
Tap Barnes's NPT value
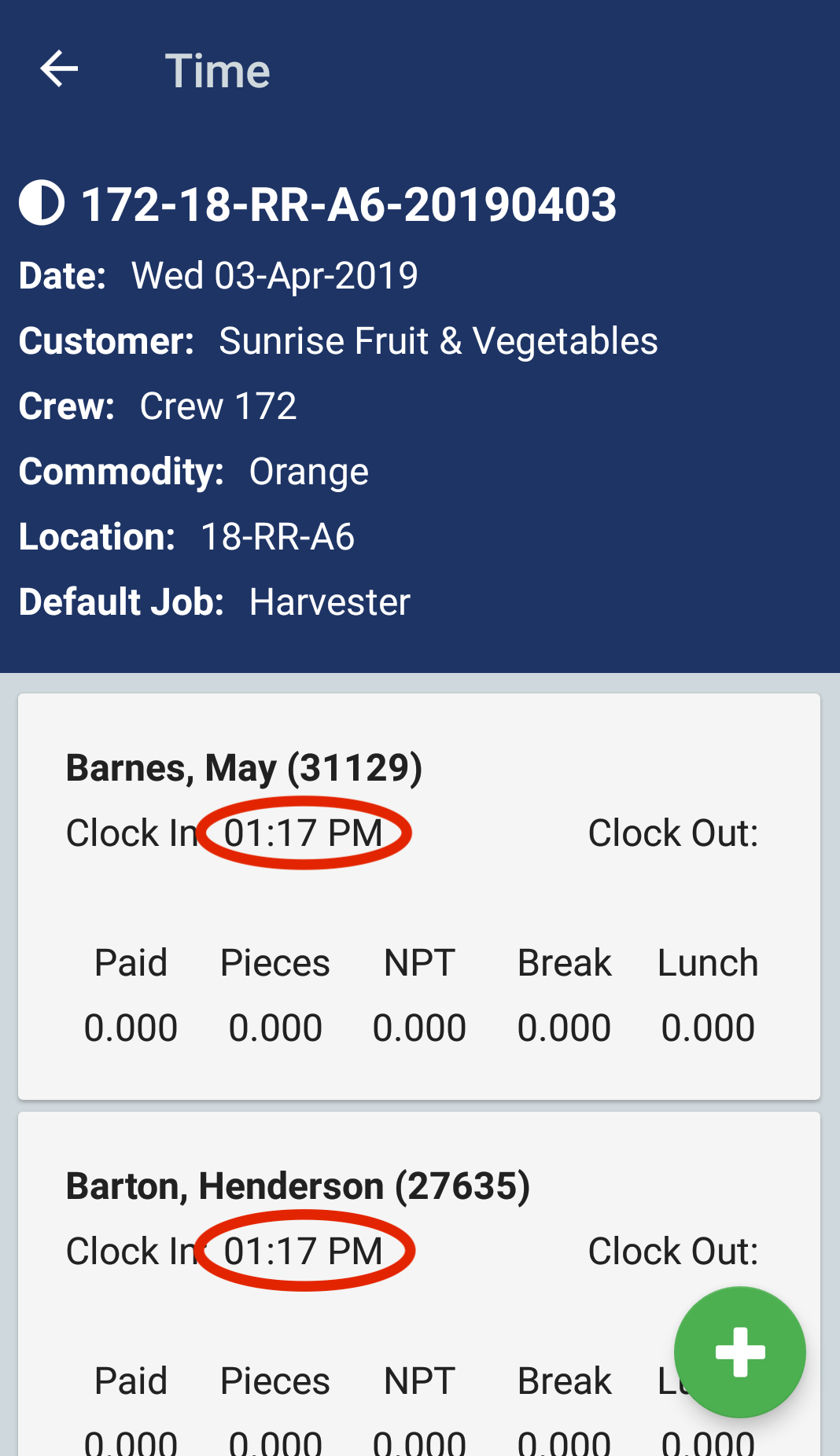419,1028
